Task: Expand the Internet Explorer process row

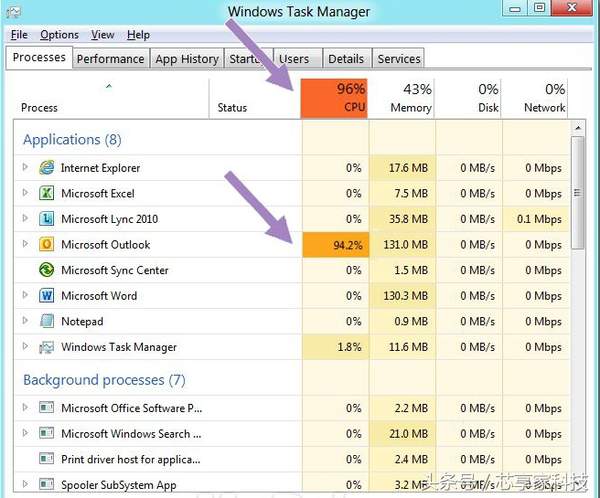Action: click(x=25, y=168)
